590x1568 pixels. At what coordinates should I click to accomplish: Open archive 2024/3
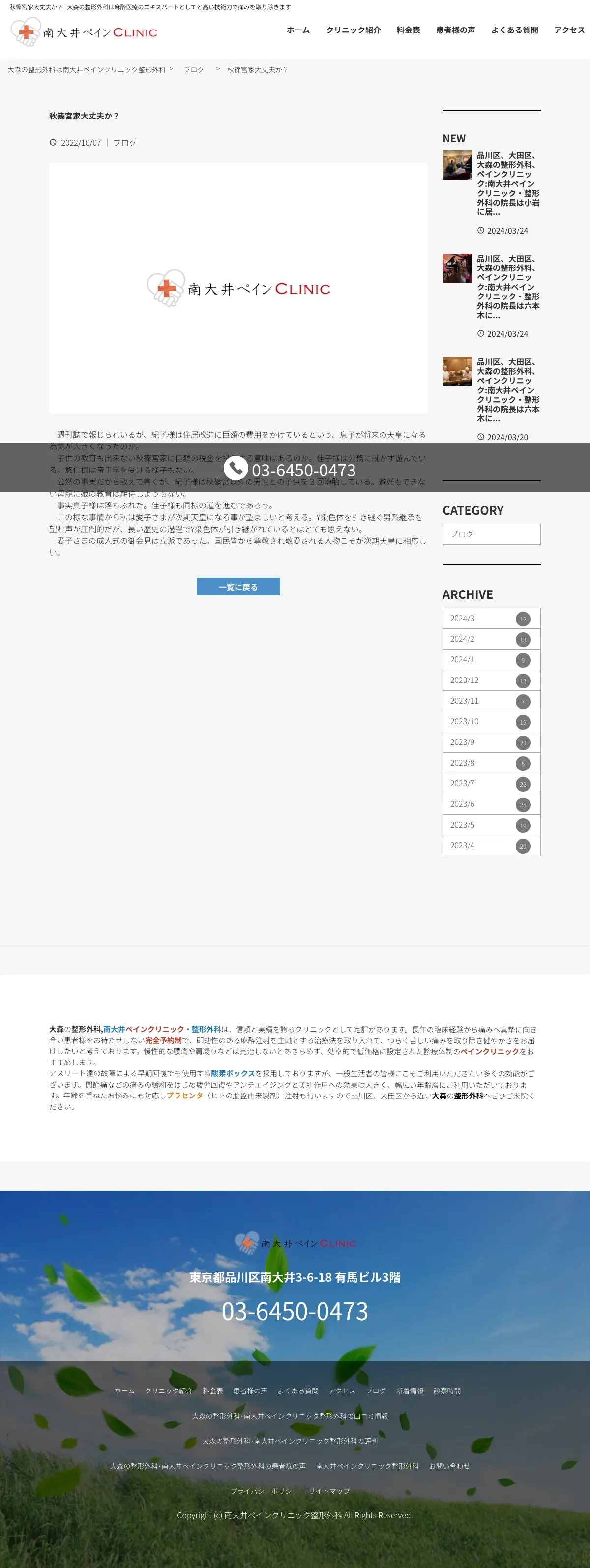pos(491,619)
